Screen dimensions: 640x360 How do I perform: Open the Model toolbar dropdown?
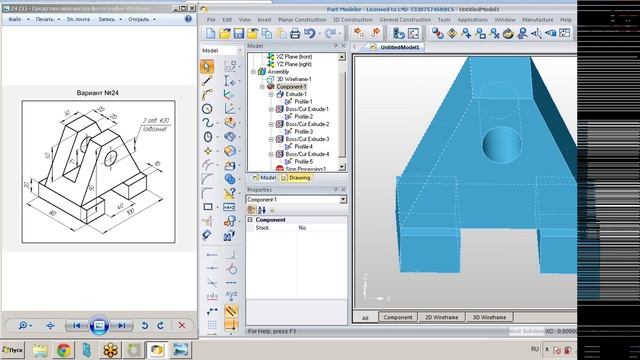240,51
